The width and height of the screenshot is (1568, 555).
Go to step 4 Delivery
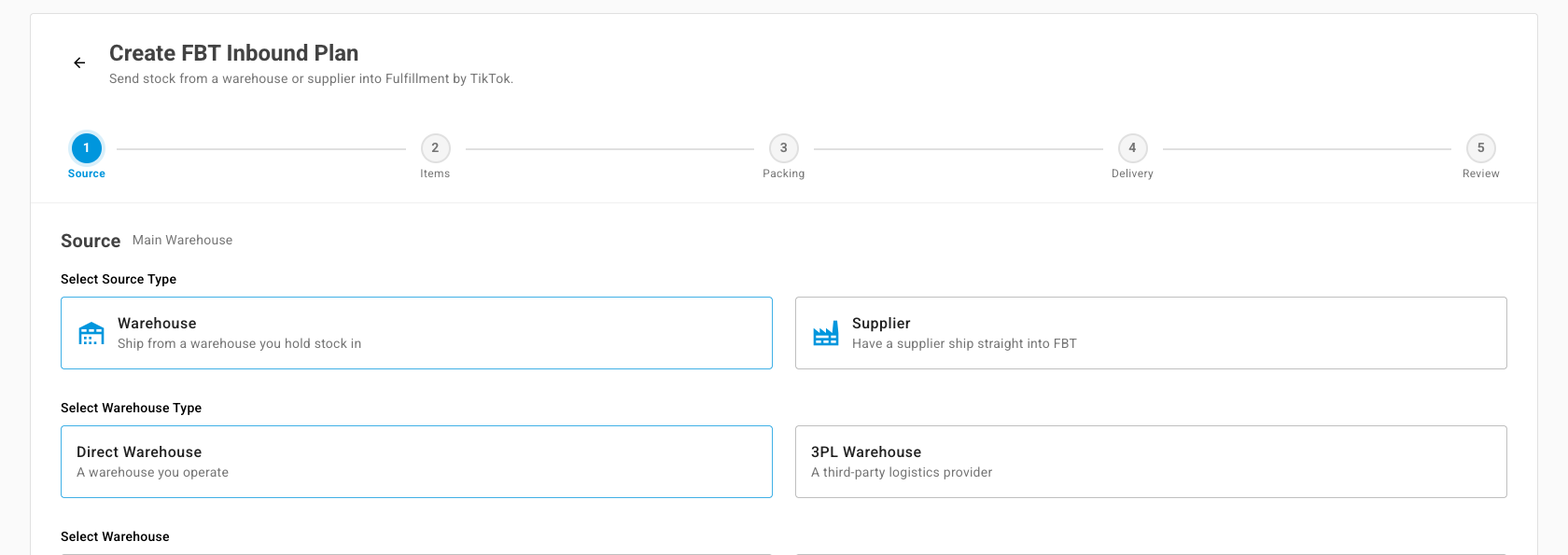[x=1132, y=155]
